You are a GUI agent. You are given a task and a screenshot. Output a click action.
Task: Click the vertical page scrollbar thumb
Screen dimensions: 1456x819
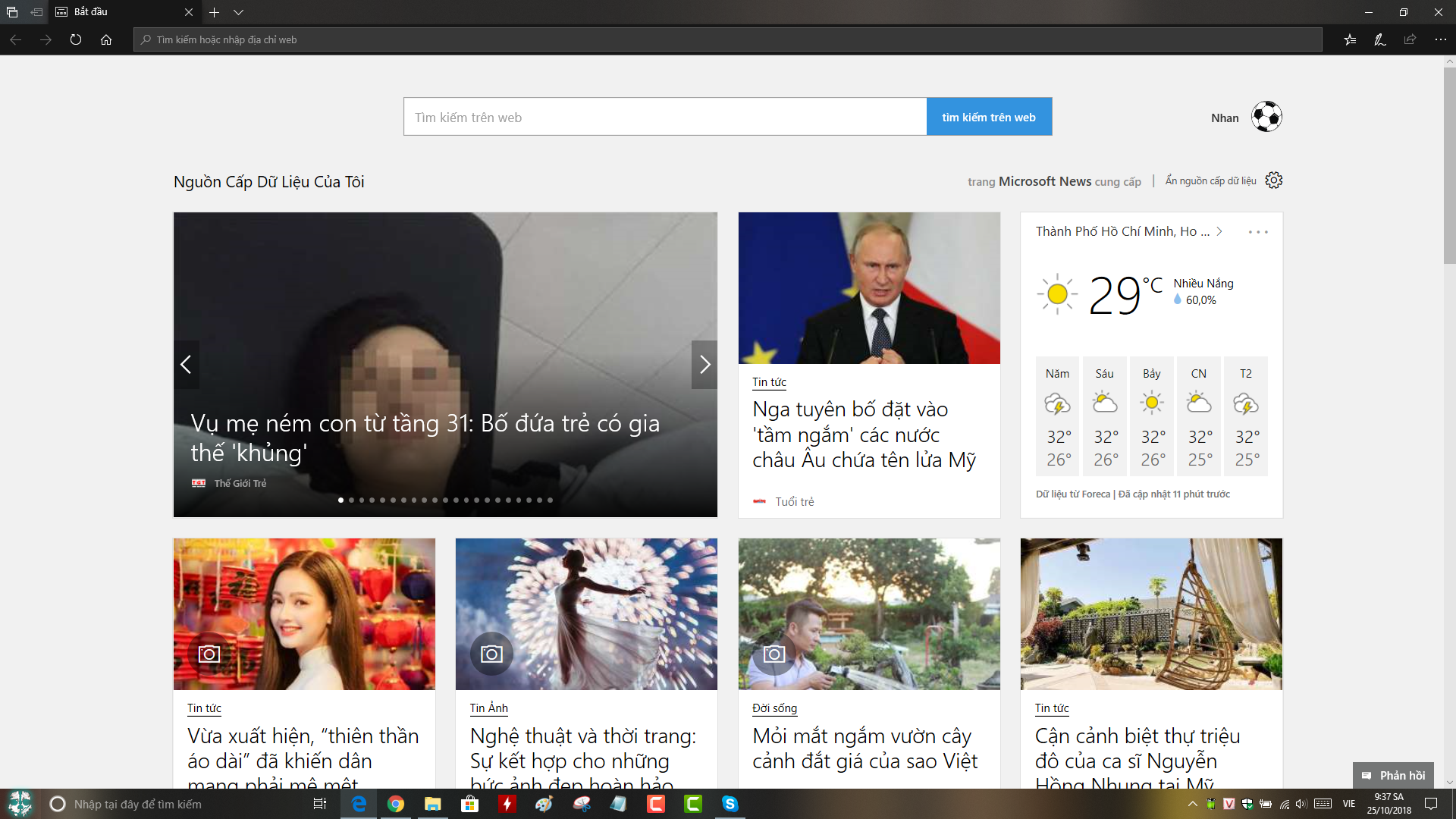1449,165
